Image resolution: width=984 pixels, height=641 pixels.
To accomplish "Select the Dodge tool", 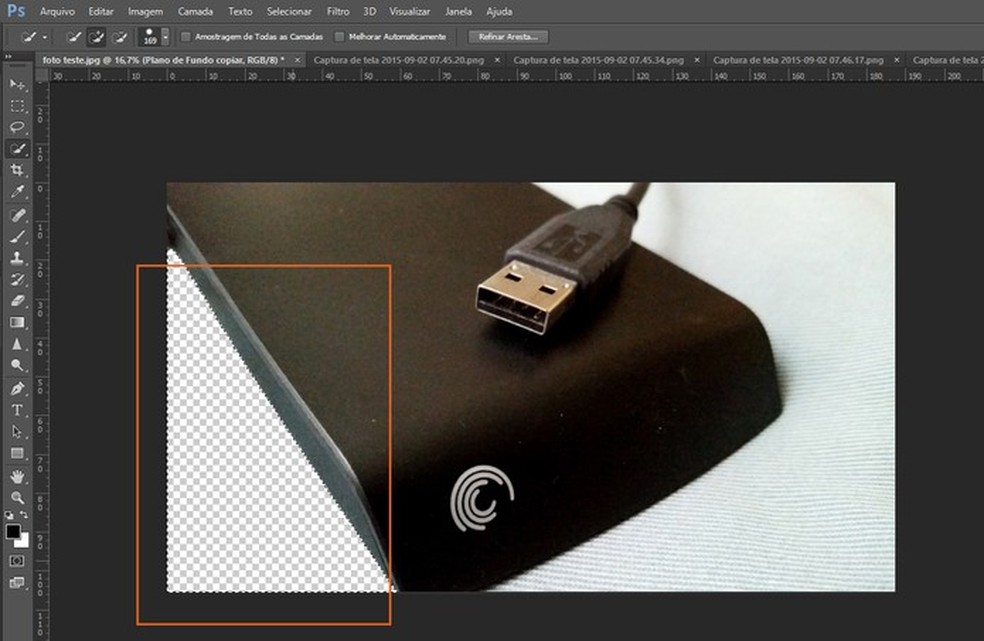I will tap(17, 365).
